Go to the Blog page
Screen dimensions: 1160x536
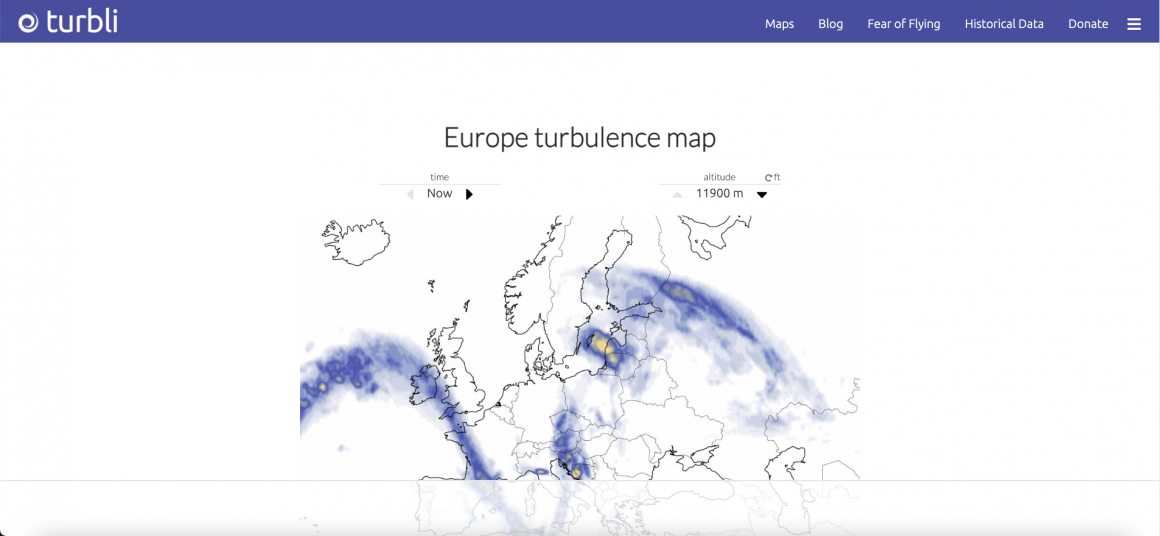point(830,24)
